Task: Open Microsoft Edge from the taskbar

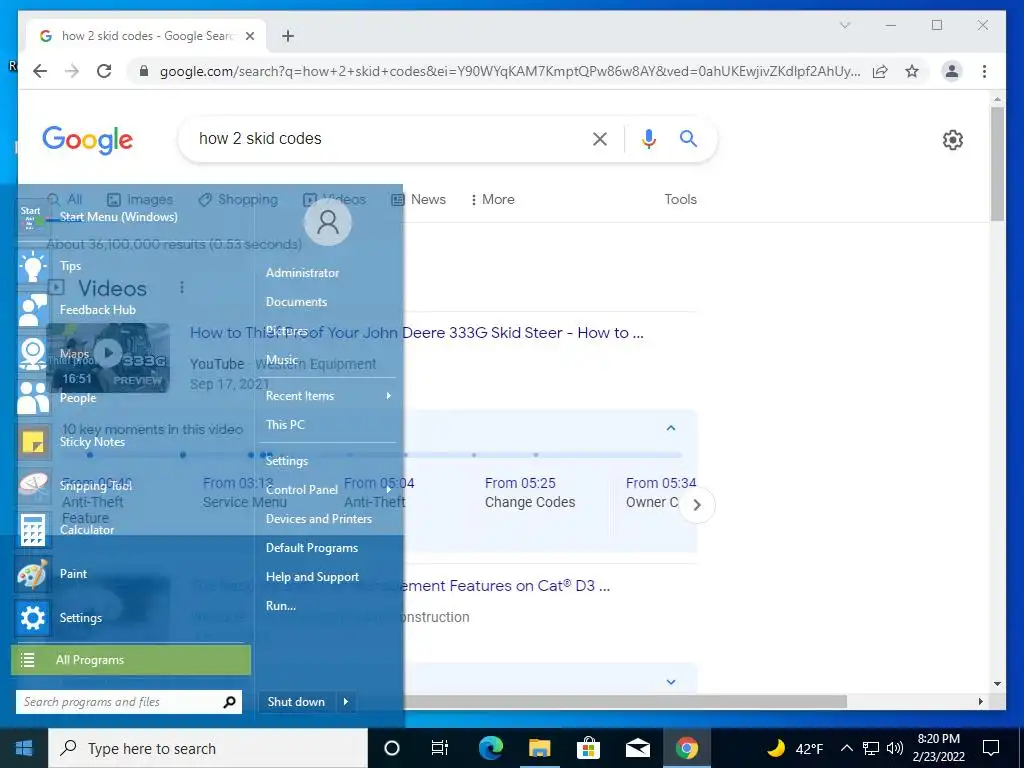Action: click(x=490, y=748)
